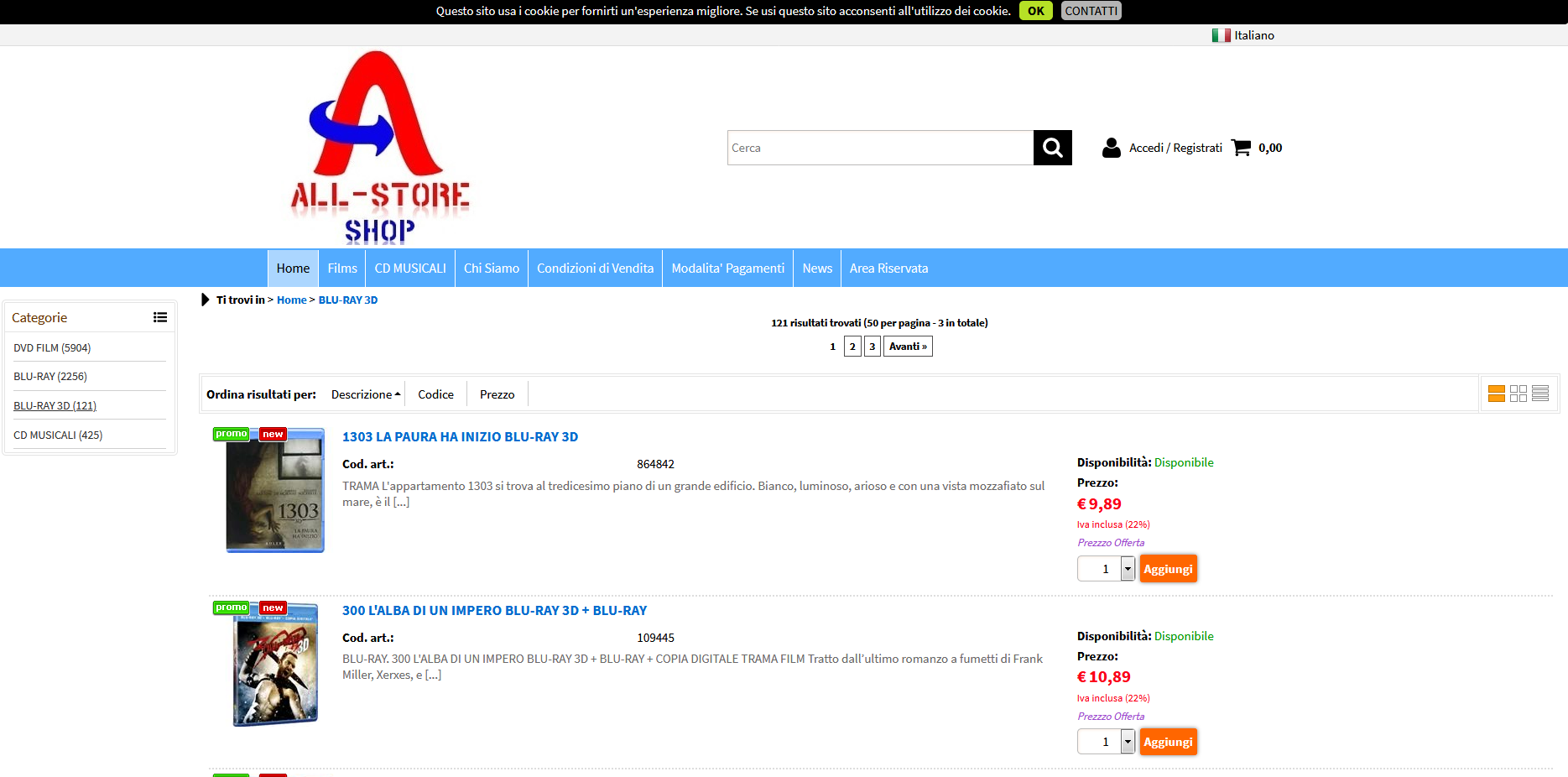Click Accedi / Registrati link
1568x777 pixels.
(1175, 148)
